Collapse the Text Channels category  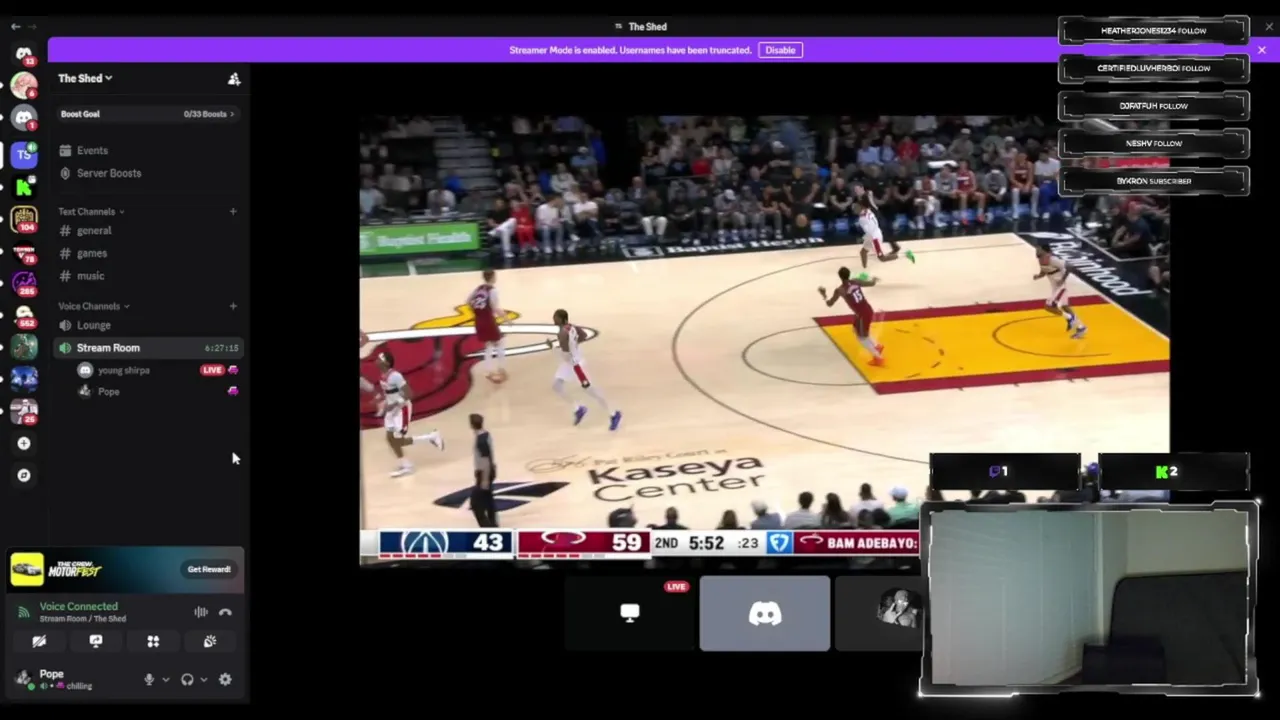click(x=91, y=212)
